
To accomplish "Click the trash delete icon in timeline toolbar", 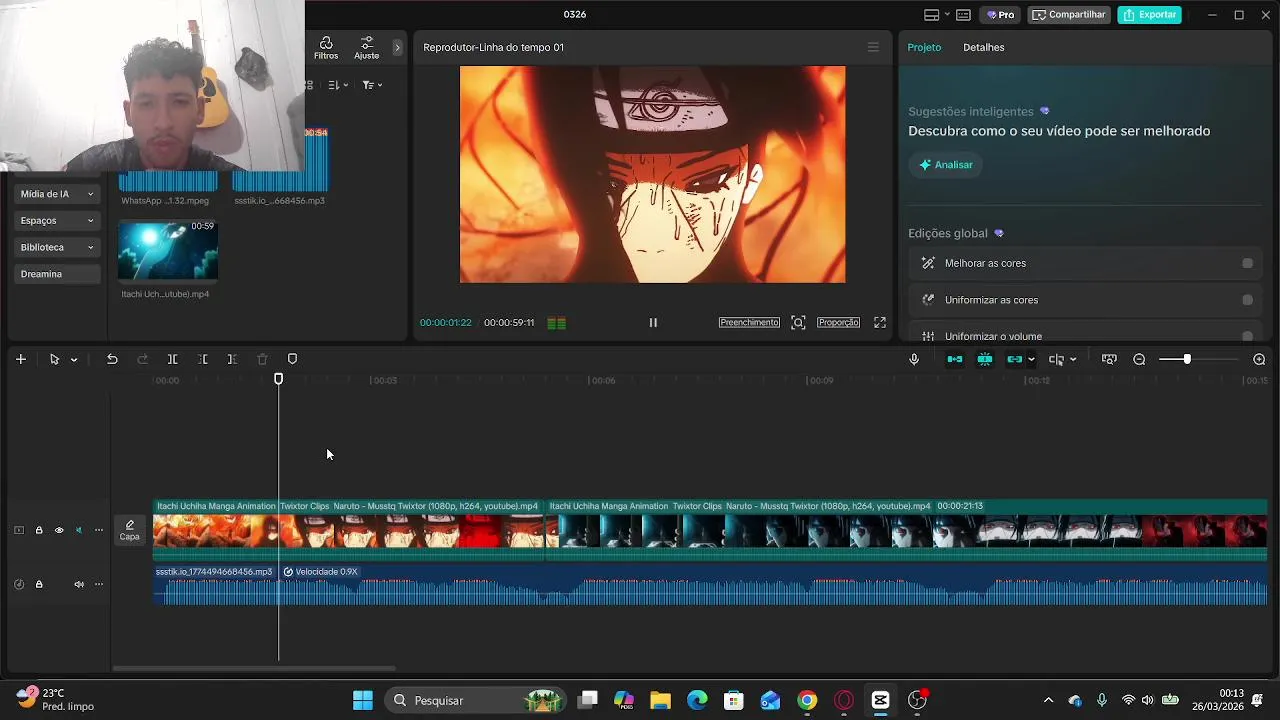I will pos(262,359).
